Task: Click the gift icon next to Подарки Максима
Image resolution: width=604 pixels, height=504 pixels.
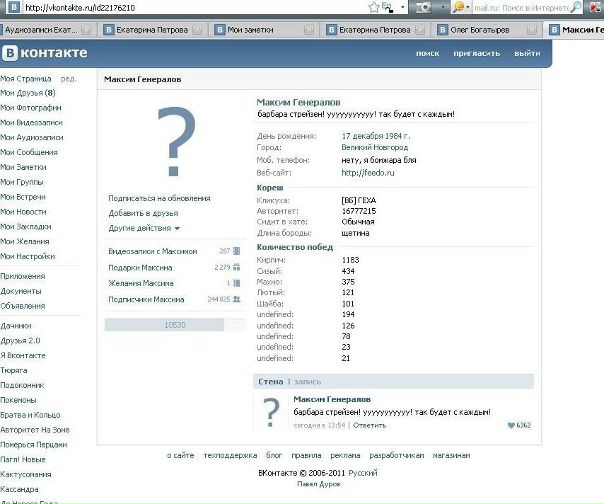Action: 237,267
